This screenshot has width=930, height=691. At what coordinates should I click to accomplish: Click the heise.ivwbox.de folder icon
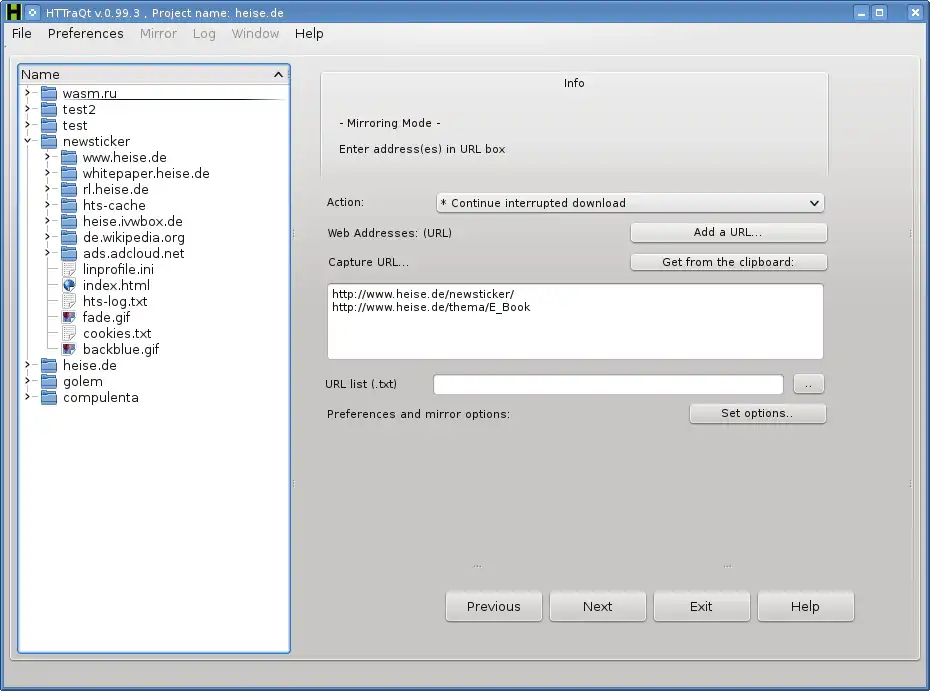pyautogui.click(x=69, y=221)
